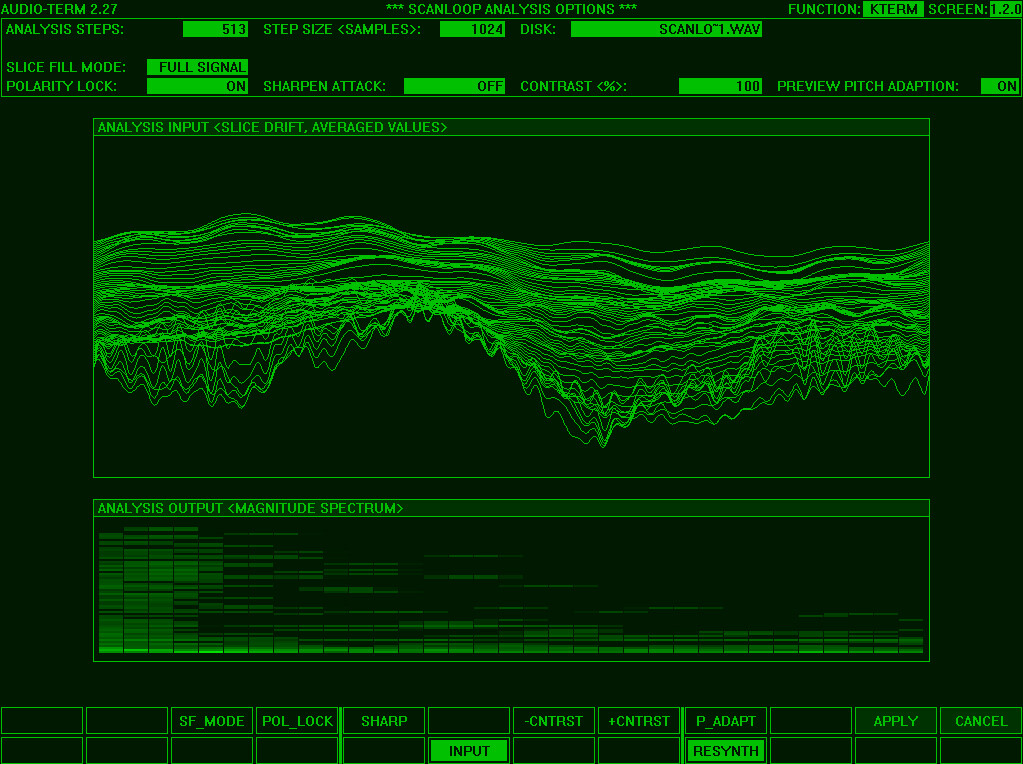
Task: Click the STEP SIZE samples field
Action: tap(472, 29)
